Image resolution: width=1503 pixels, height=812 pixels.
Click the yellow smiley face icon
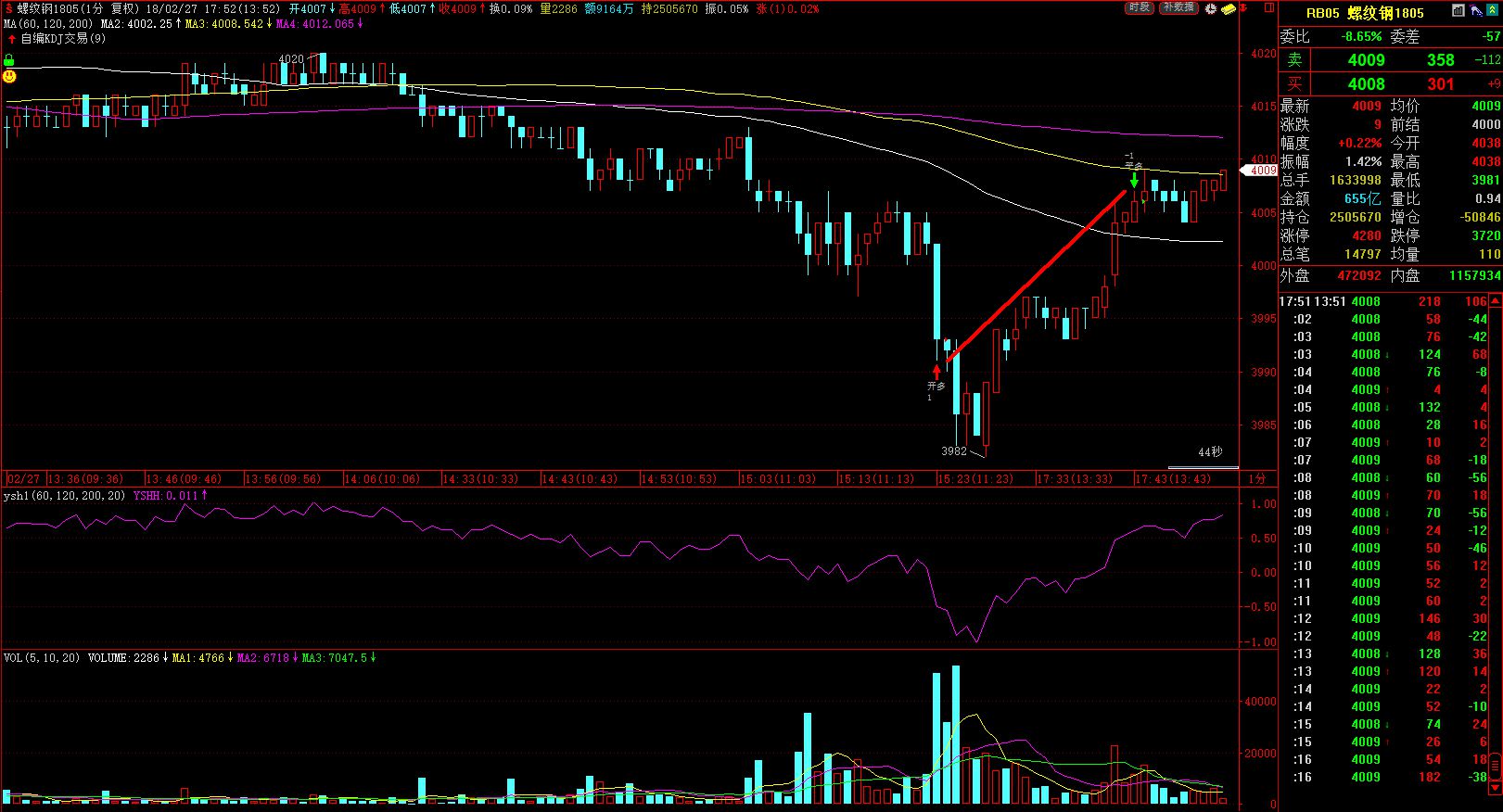tap(8, 76)
